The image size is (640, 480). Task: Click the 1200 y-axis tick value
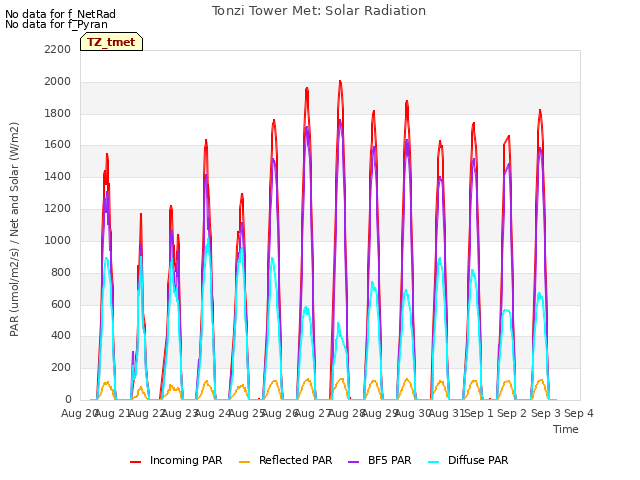coord(58,209)
